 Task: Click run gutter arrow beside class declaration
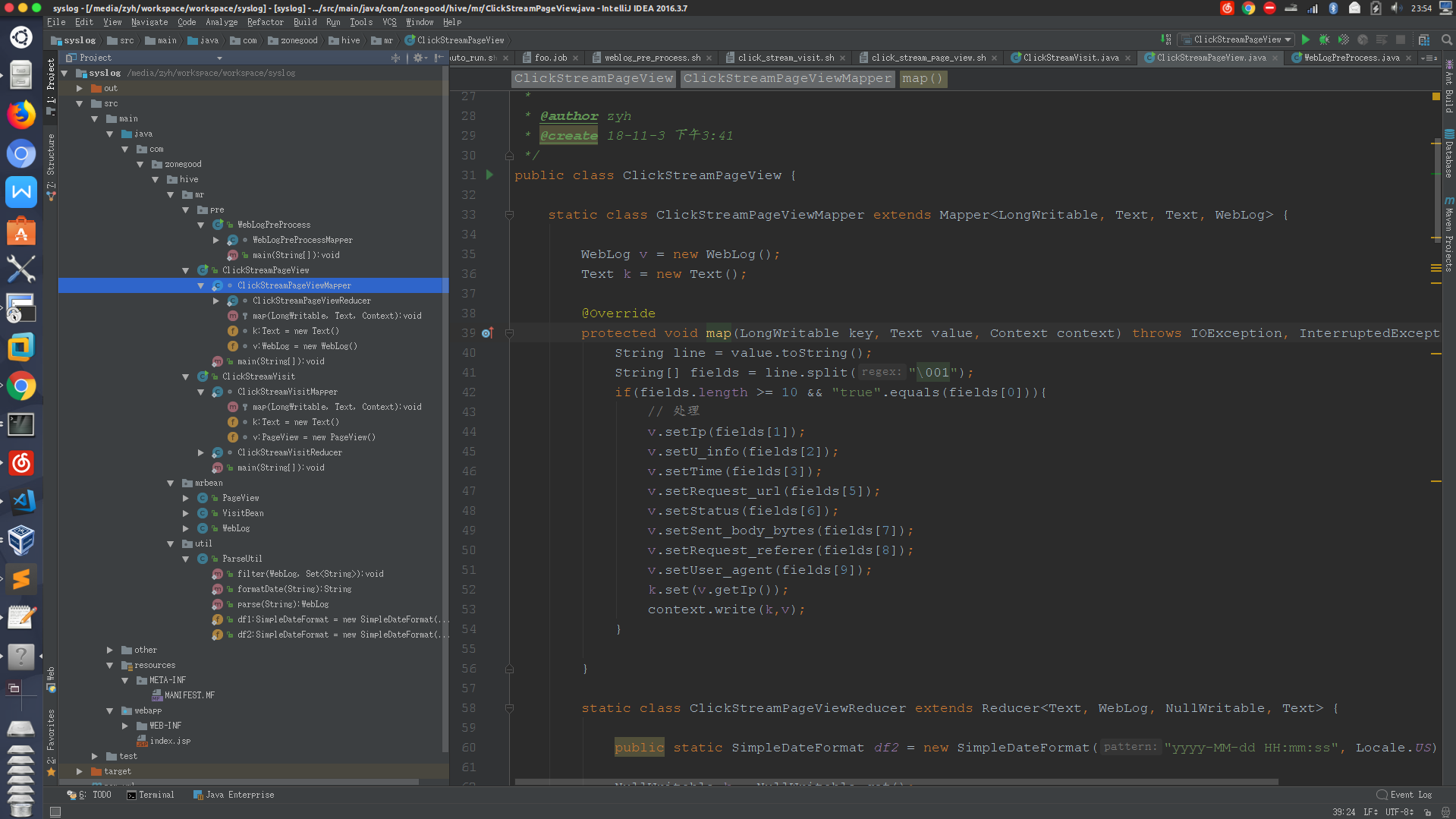[x=489, y=175]
